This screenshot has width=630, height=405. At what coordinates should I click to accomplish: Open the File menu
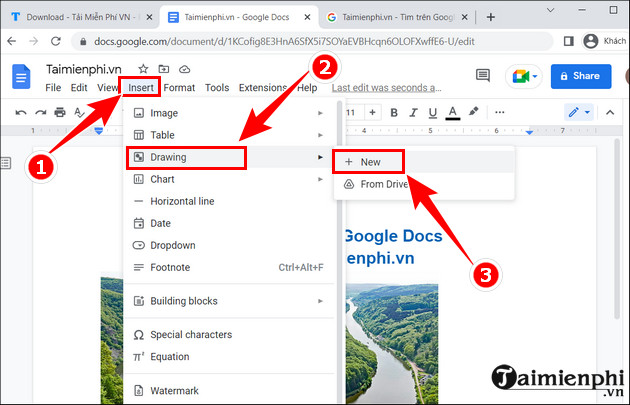[x=53, y=88]
